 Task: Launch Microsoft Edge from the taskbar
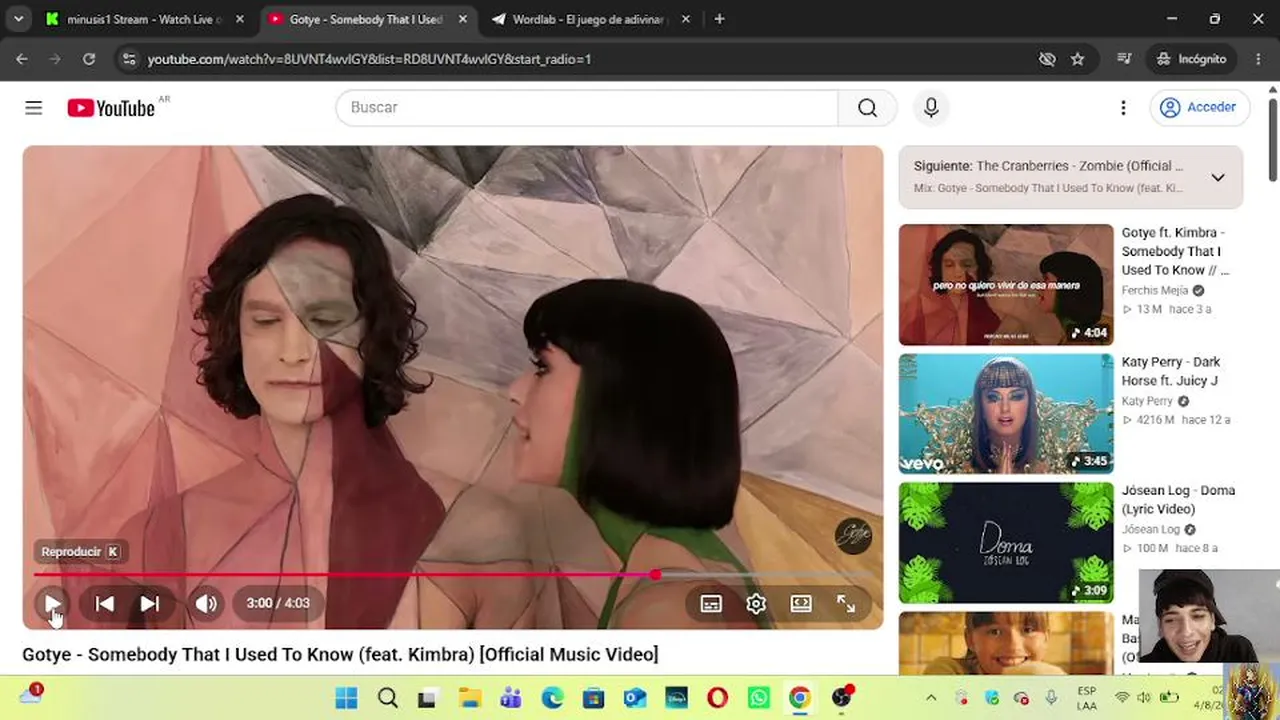[552, 698]
